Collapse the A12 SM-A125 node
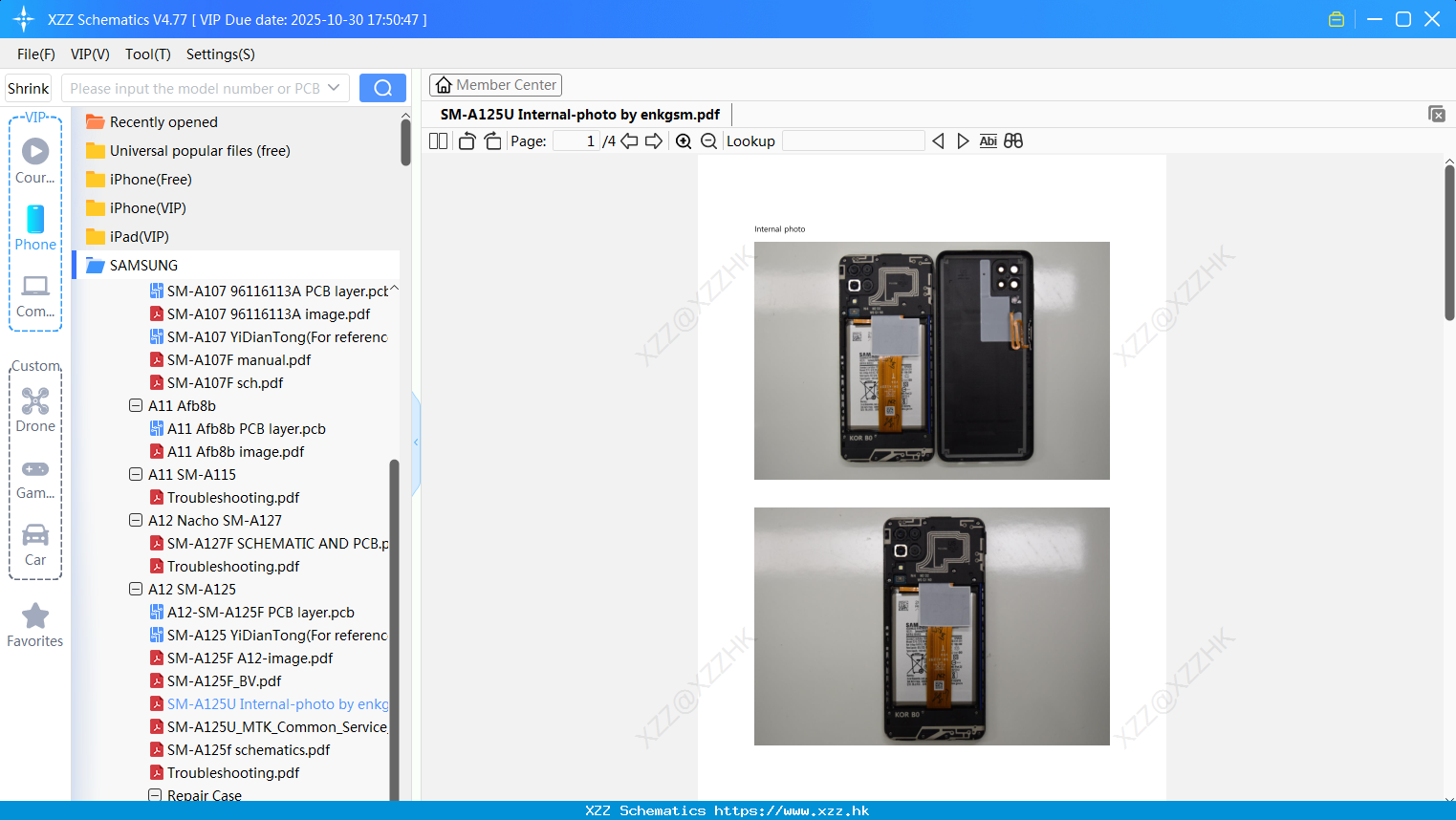The height and width of the screenshot is (820, 1456). [x=136, y=589]
